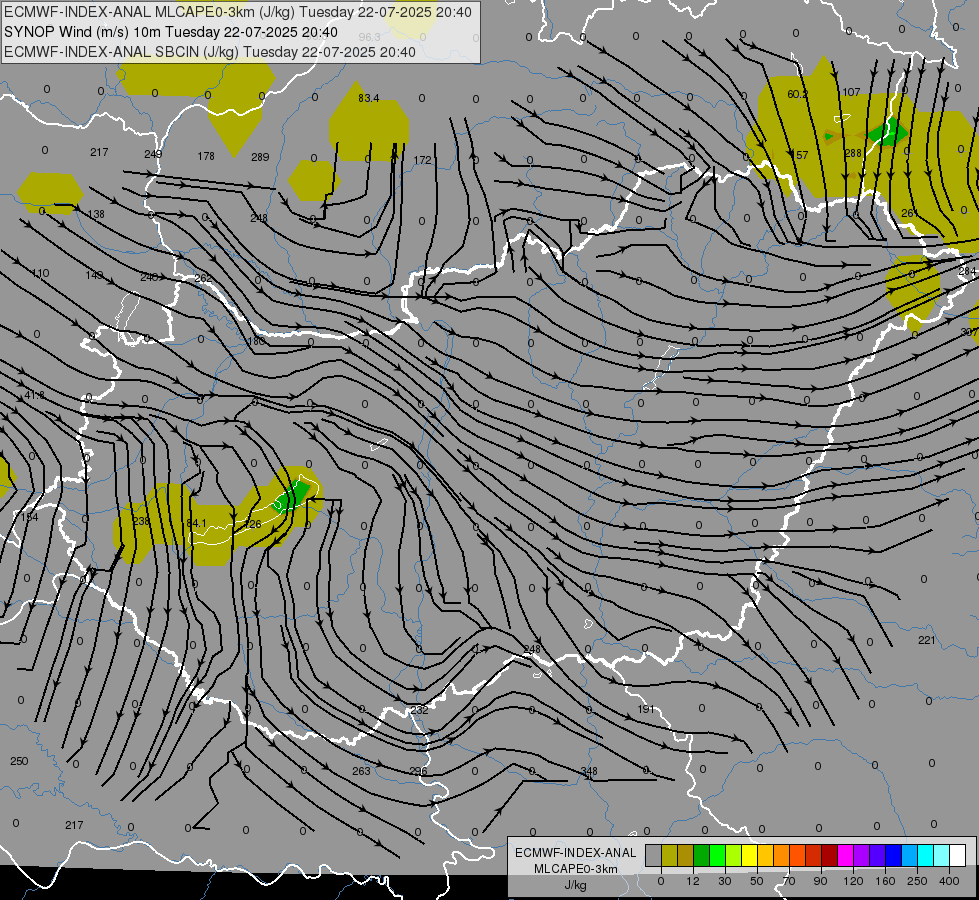The width and height of the screenshot is (979, 900).
Task: Pick the pure blue legend swatch
Action: click(893, 856)
